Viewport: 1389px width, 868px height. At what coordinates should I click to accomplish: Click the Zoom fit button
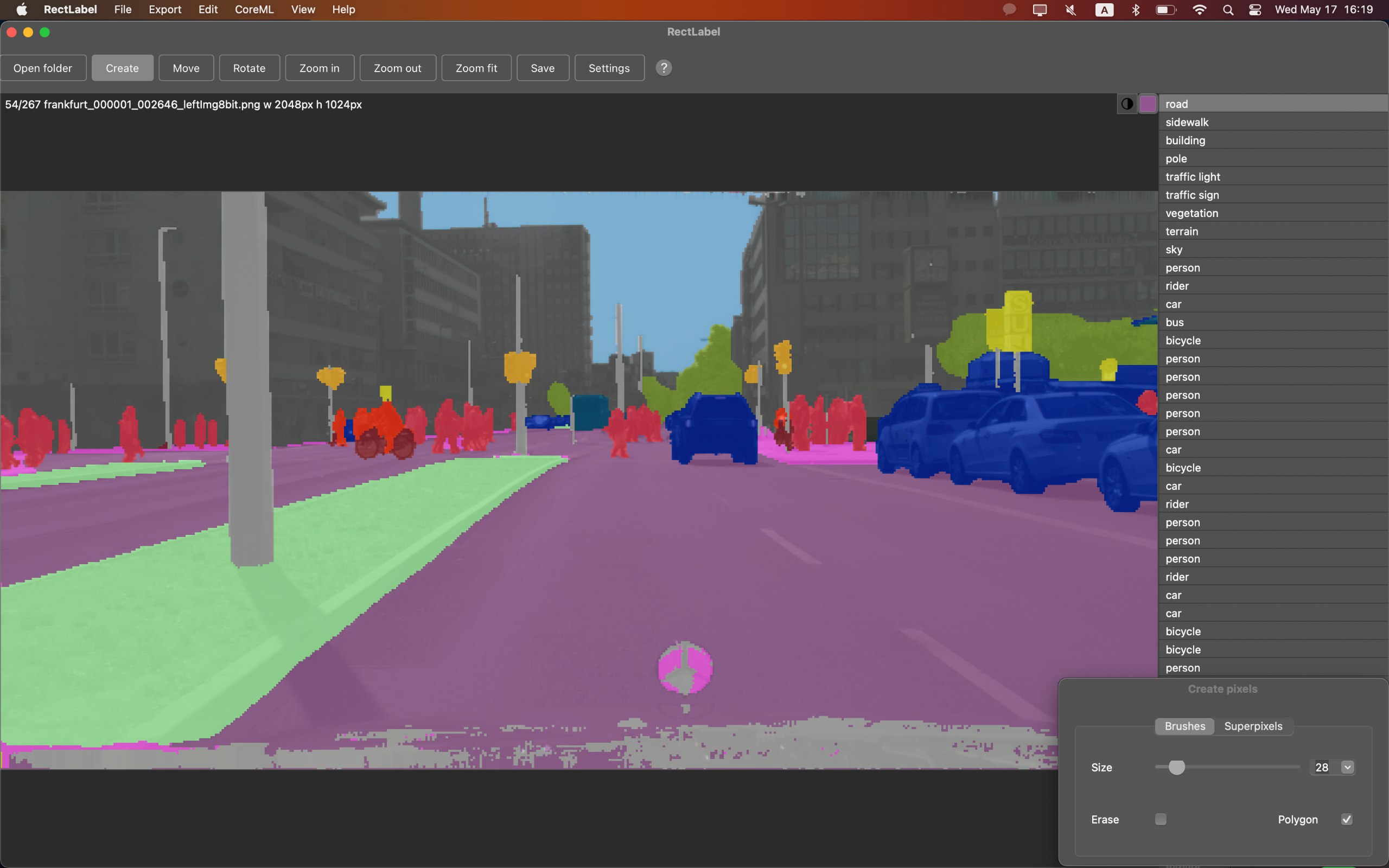476,68
